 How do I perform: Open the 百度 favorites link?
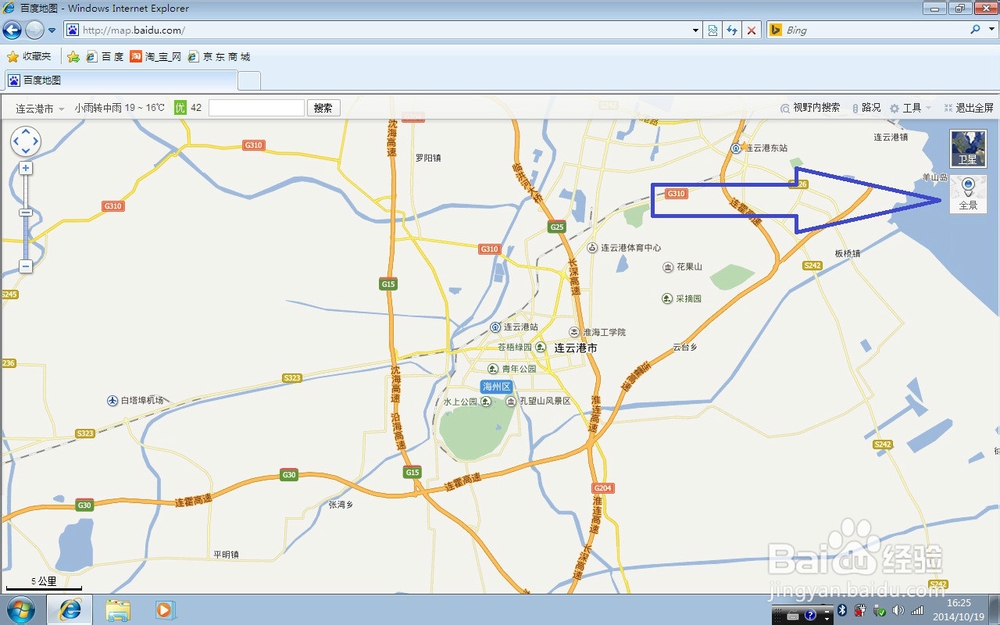point(105,57)
